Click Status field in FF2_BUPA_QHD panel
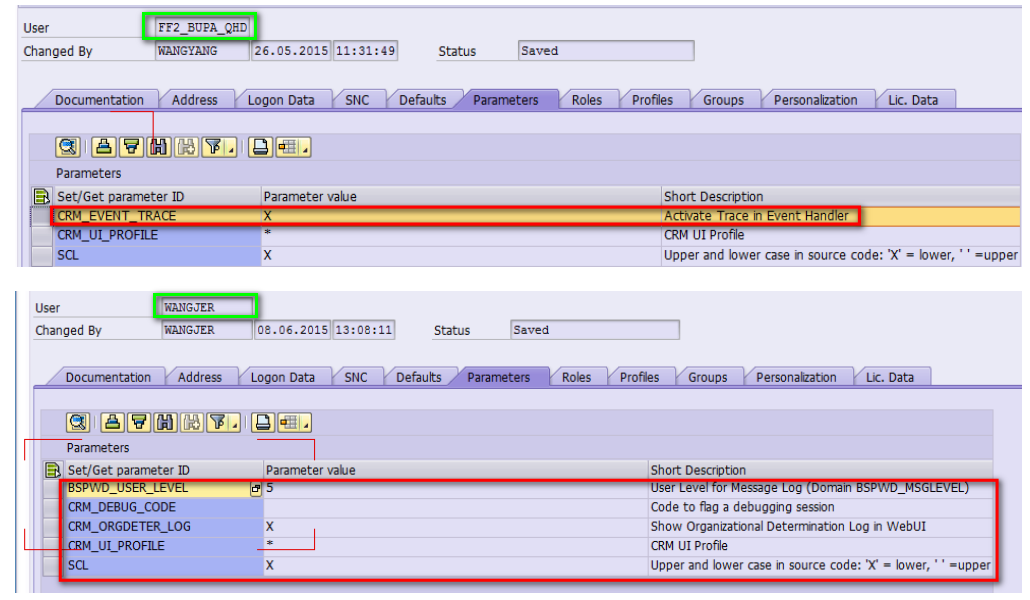 tap(606, 51)
